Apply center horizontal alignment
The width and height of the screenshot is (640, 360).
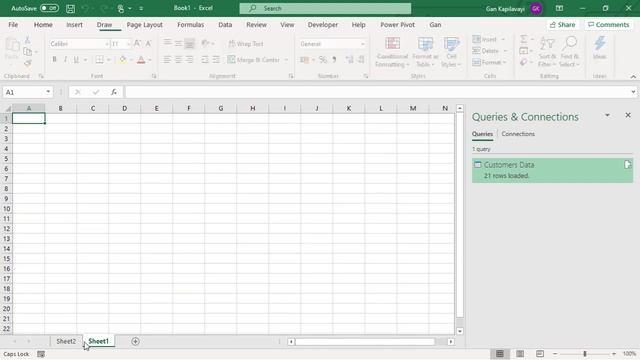pyautogui.click(x=178, y=60)
